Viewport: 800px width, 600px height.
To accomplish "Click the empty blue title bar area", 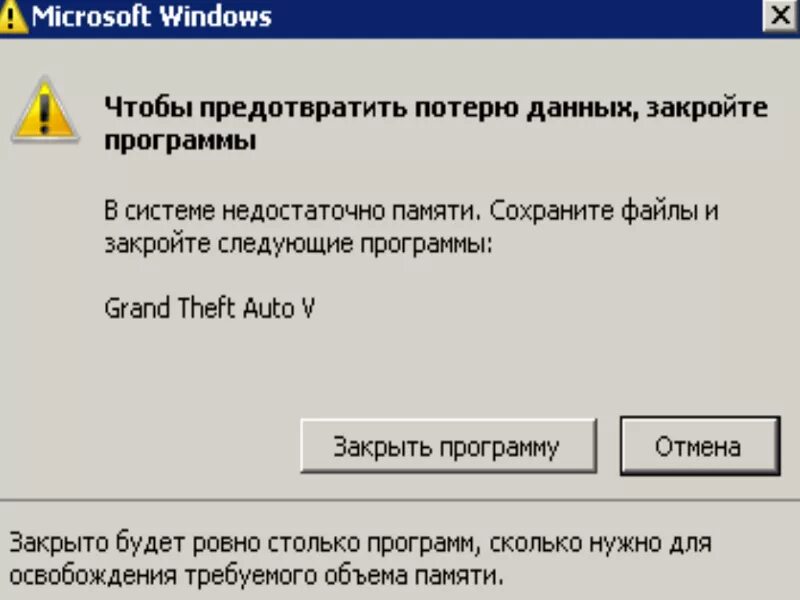I will tap(515, 17).
